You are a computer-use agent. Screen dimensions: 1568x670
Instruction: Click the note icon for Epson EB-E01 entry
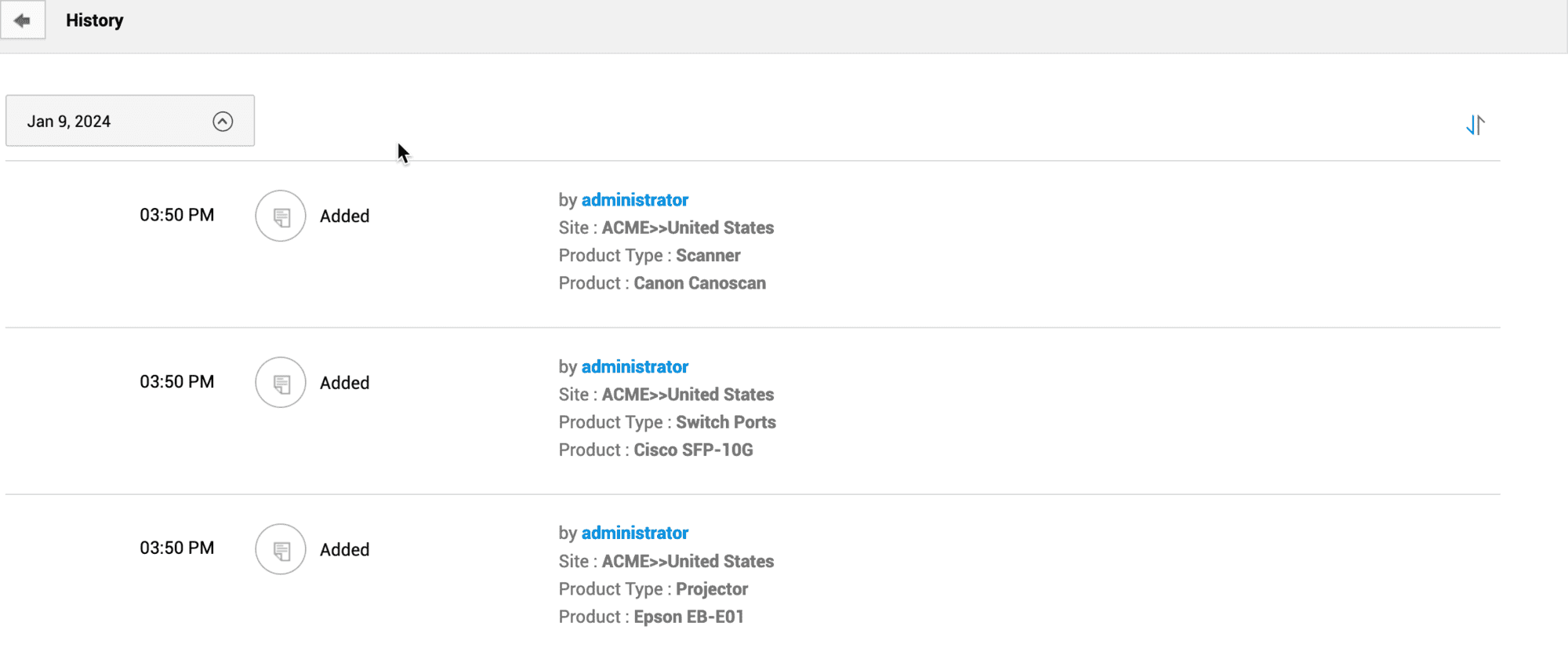coord(281,549)
